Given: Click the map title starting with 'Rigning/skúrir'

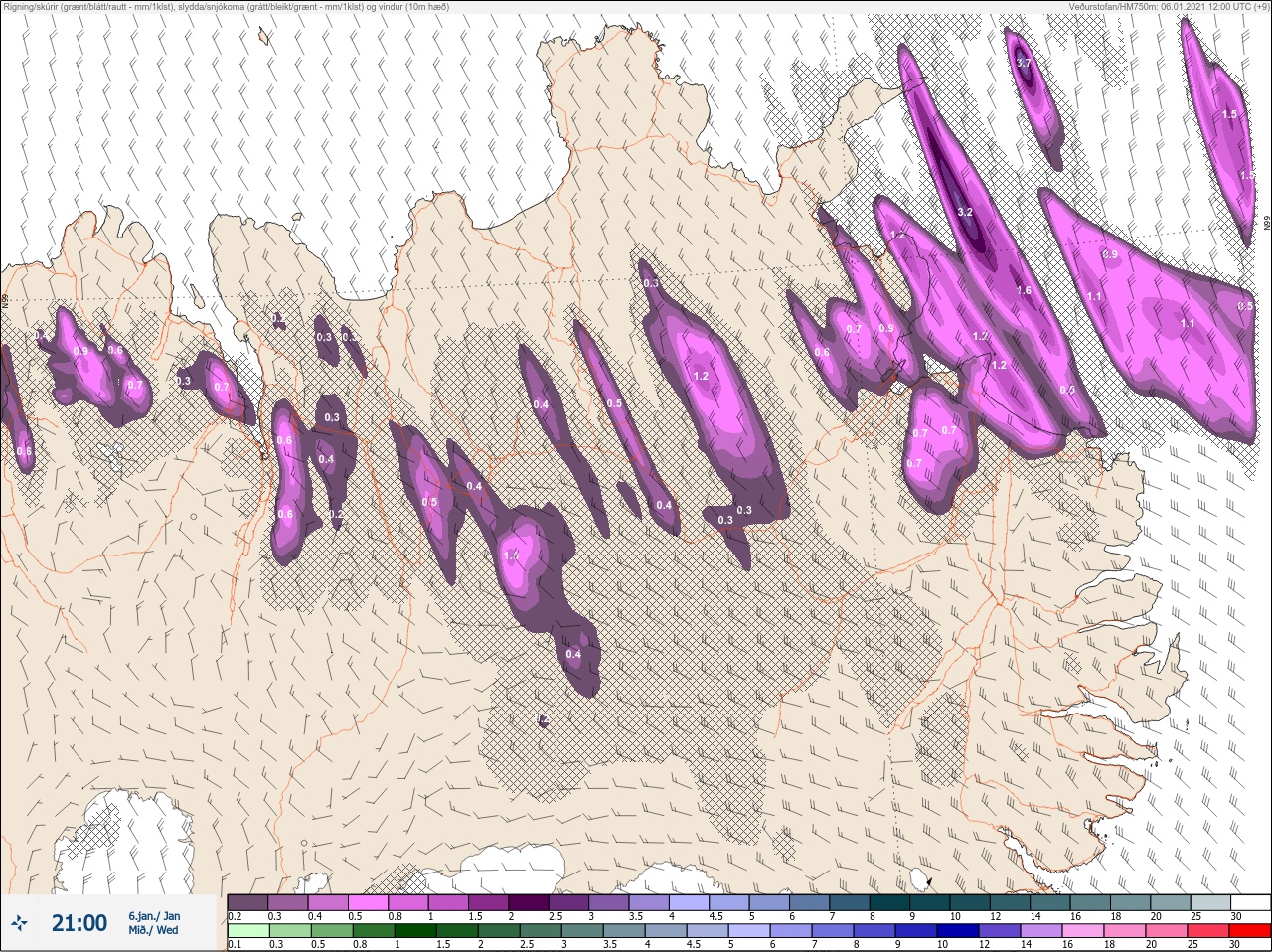Looking at the screenshot, I should [226, 7].
